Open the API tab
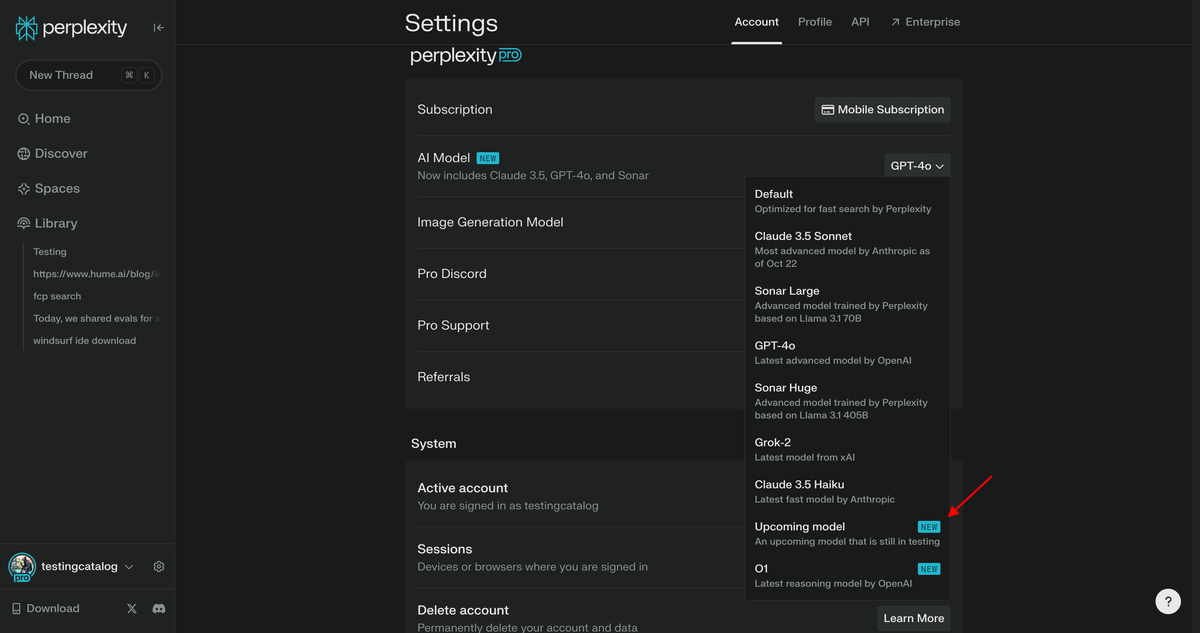Screen dimensions: 1200x633 point(860,21)
